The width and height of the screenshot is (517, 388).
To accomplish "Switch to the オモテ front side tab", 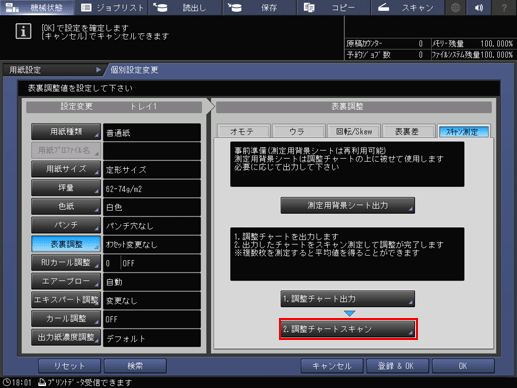I will click(x=243, y=131).
